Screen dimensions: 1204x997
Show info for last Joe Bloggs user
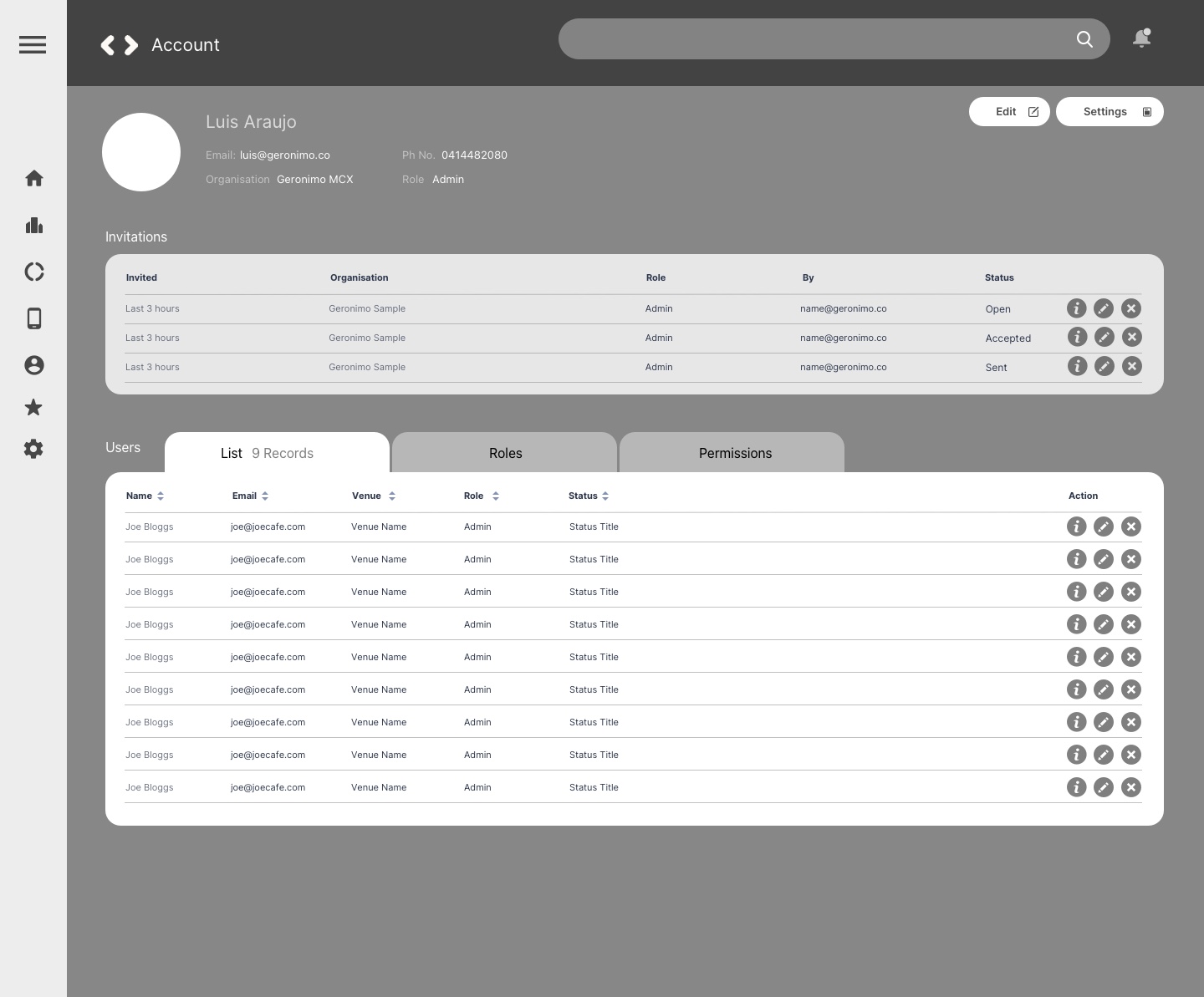(x=1077, y=787)
